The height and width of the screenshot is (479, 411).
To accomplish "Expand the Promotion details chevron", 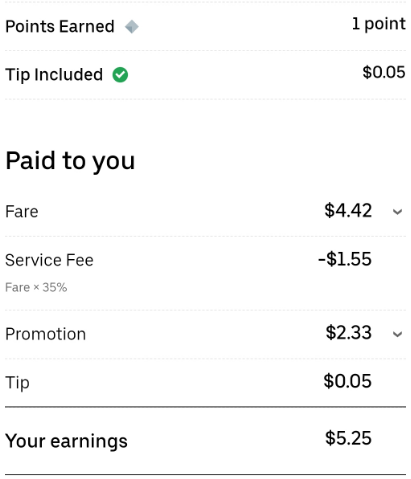I will pos(397,334).
